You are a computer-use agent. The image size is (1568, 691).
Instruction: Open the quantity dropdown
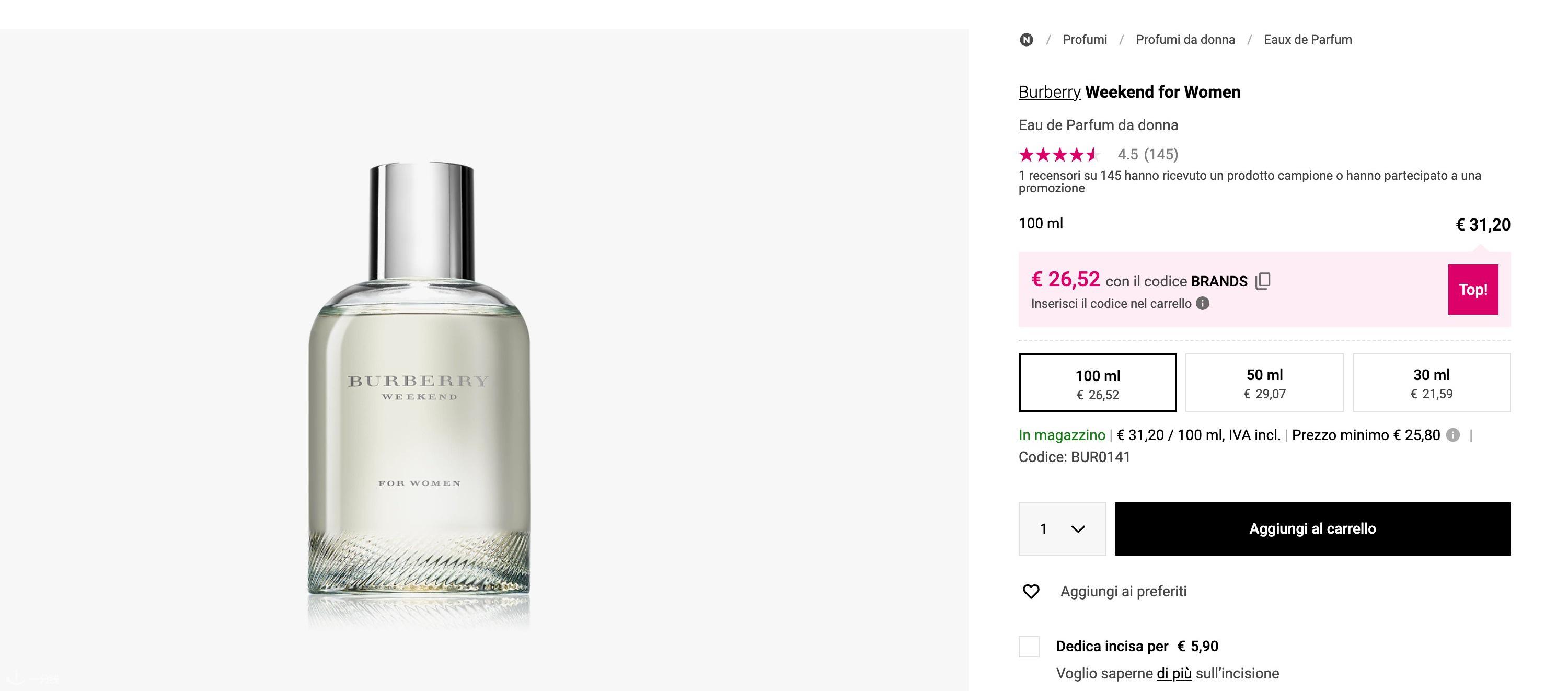click(1062, 528)
